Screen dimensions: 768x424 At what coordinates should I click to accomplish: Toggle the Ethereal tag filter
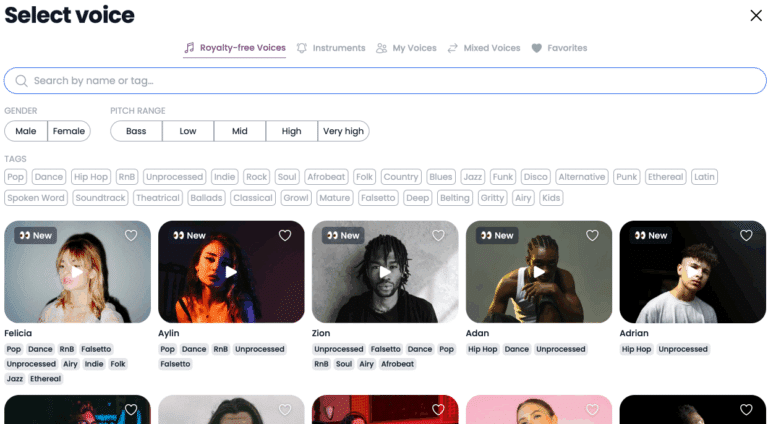(666, 177)
